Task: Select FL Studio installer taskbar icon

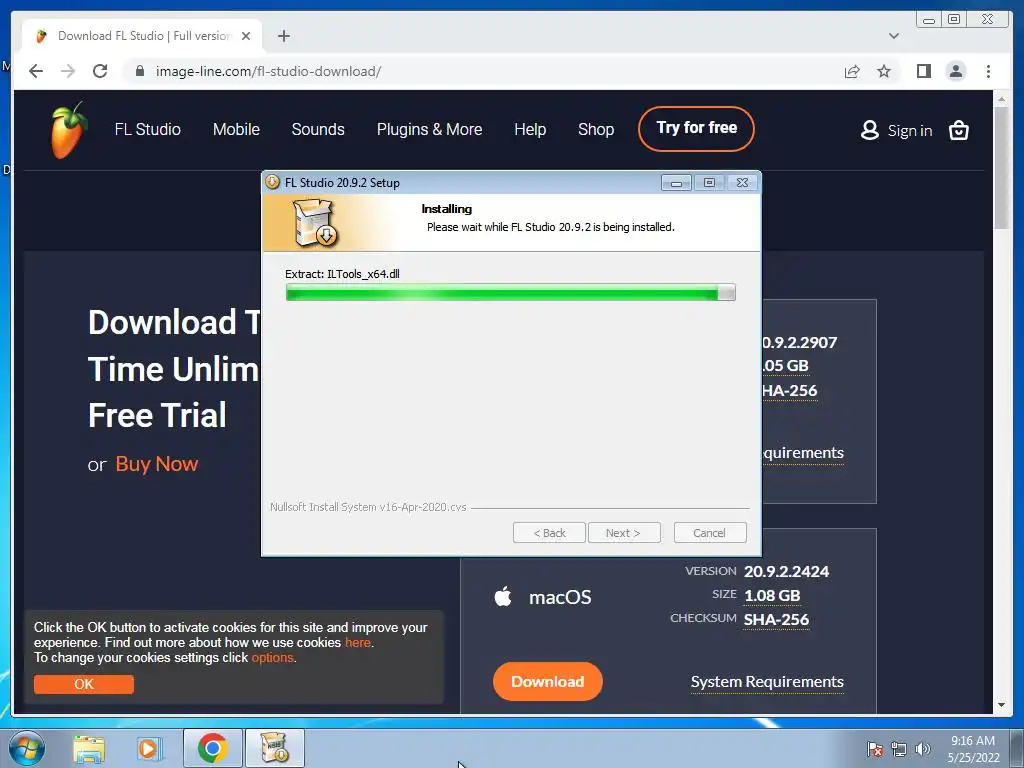Action: coord(275,748)
